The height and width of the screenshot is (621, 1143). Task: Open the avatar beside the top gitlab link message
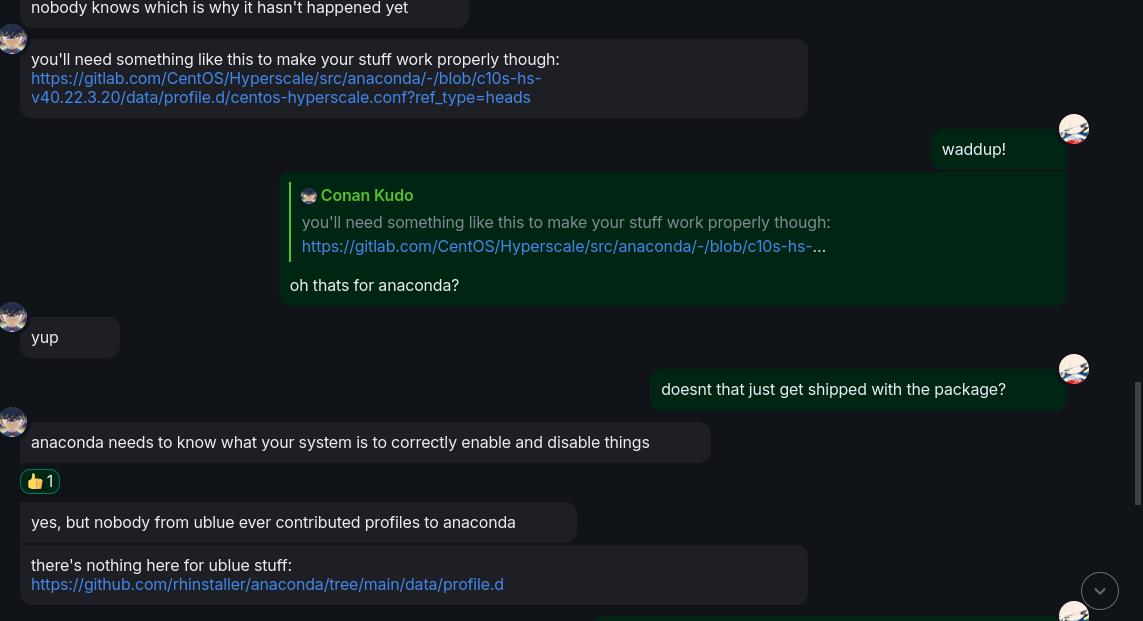pos(12,39)
